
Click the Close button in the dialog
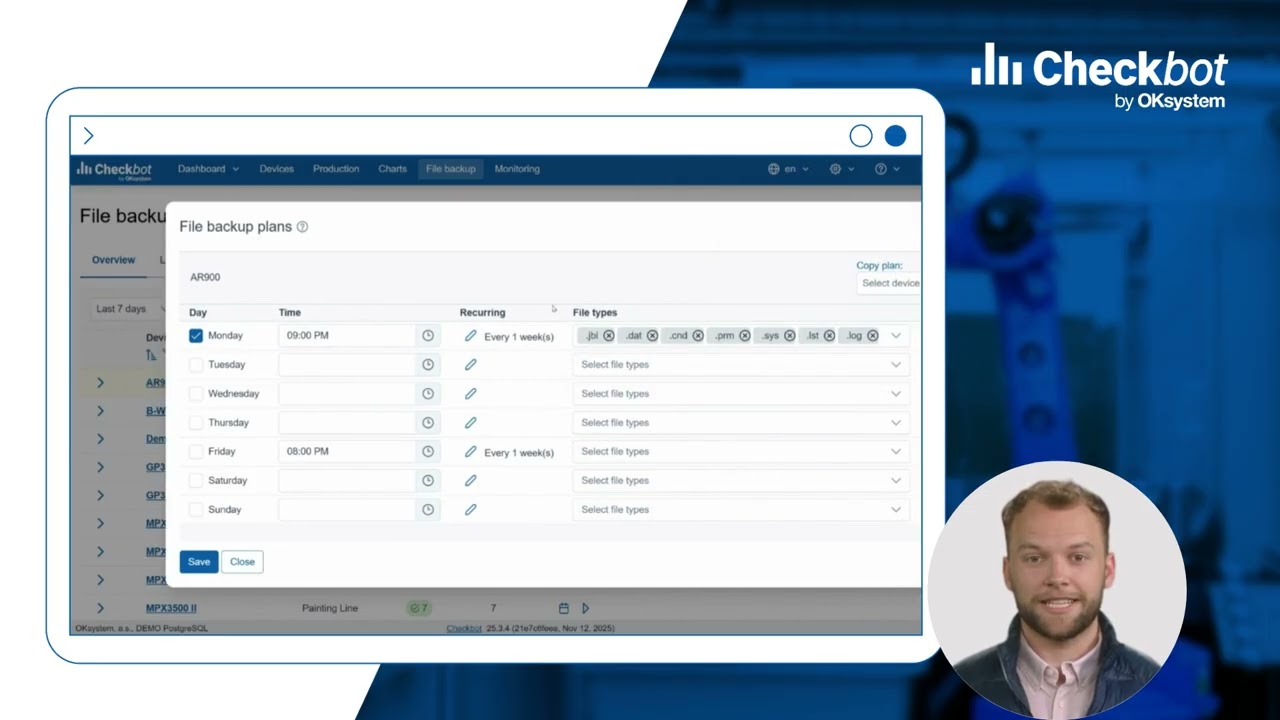[x=242, y=562]
